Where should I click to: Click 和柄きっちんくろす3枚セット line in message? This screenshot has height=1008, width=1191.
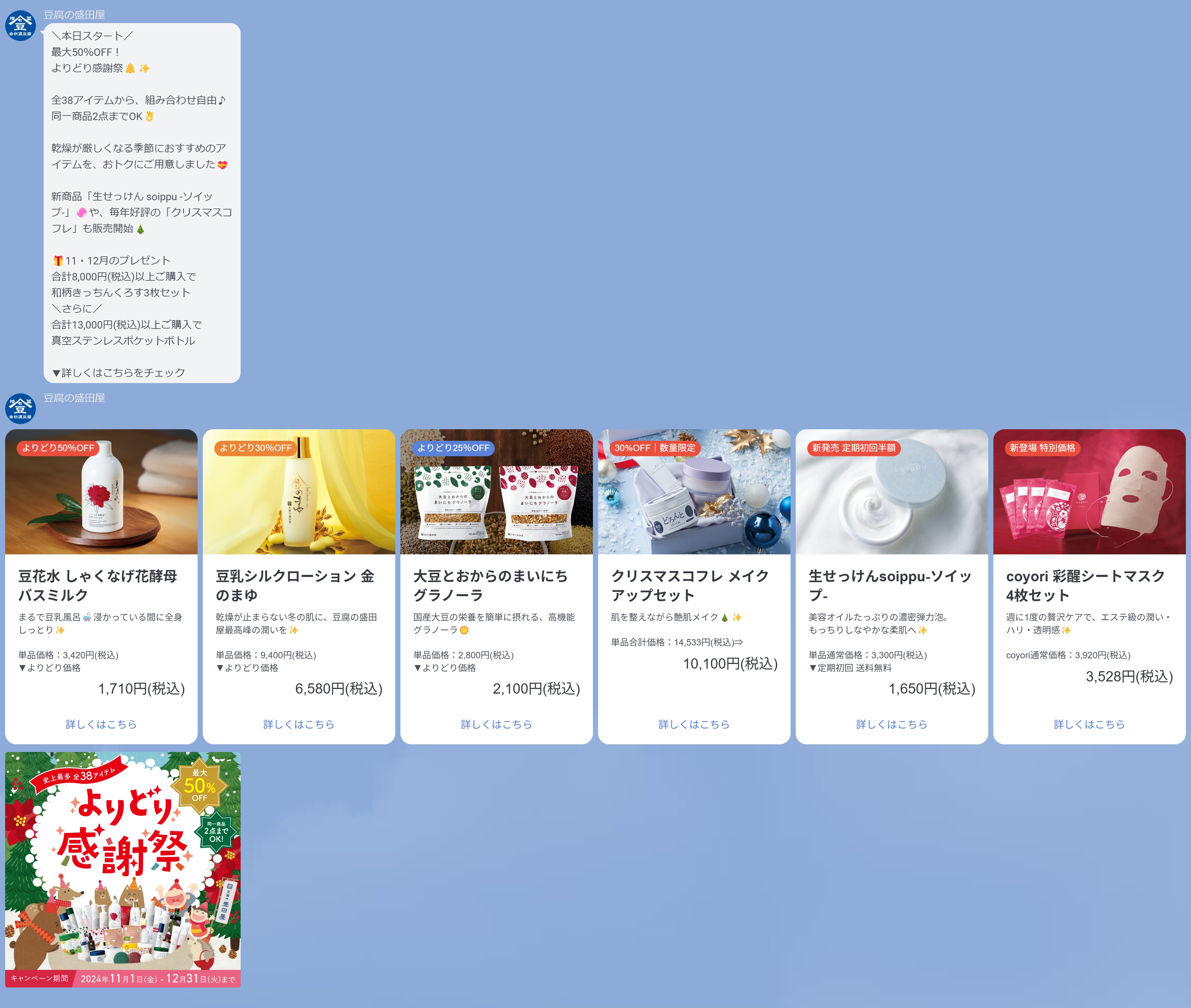click(121, 293)
